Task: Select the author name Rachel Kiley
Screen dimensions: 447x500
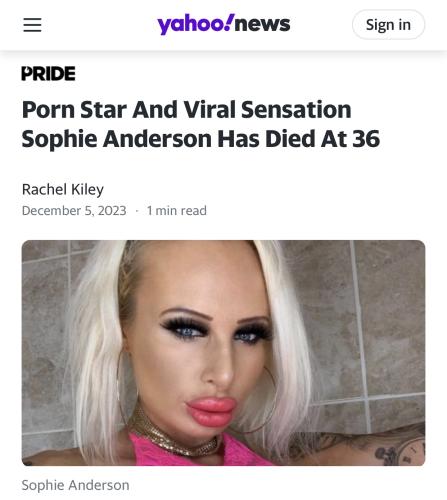Action: pyautogui.click(x=63, y=189)
